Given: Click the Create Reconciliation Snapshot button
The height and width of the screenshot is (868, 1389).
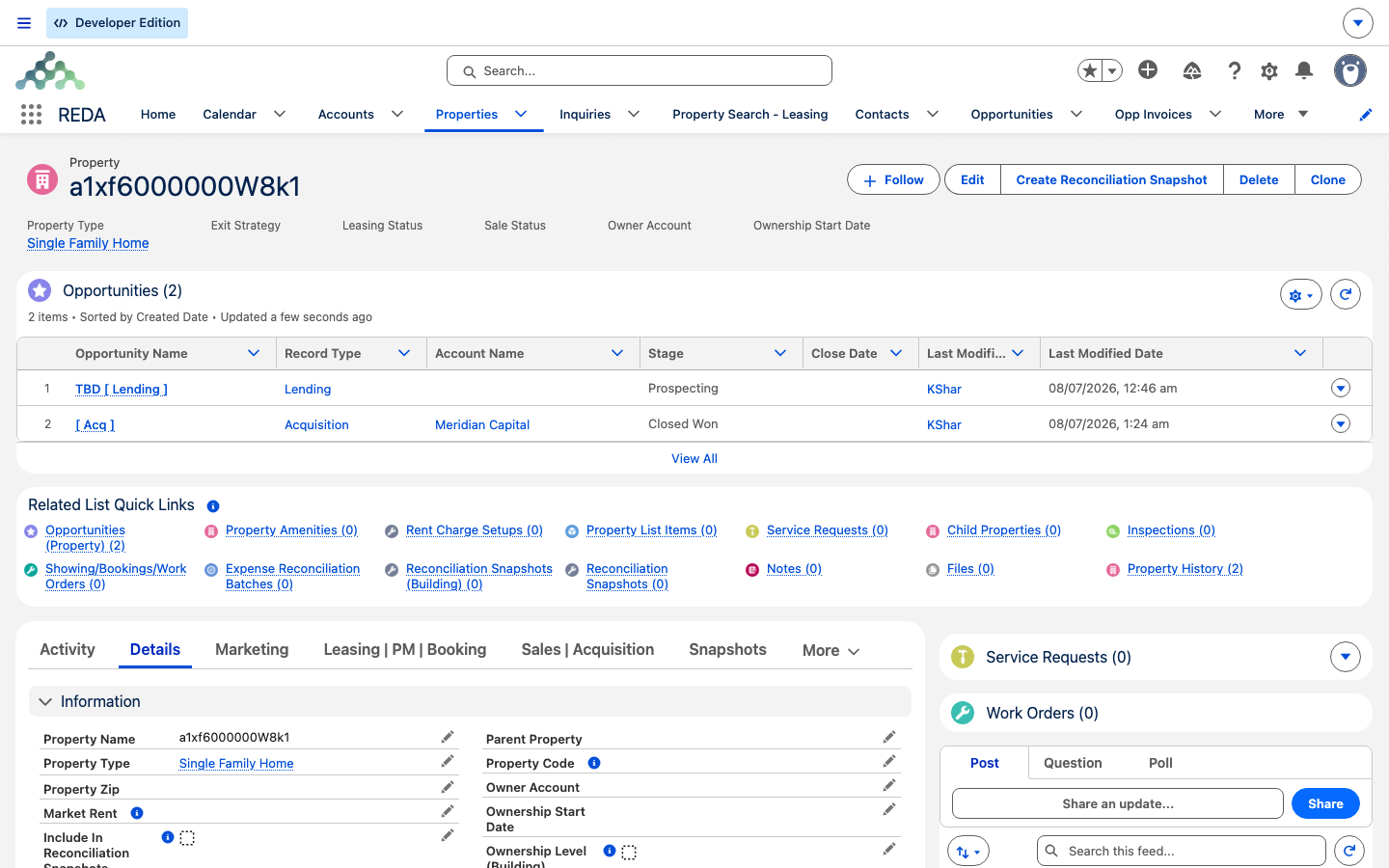Looking at the screenshot, I should (1111, 179).
